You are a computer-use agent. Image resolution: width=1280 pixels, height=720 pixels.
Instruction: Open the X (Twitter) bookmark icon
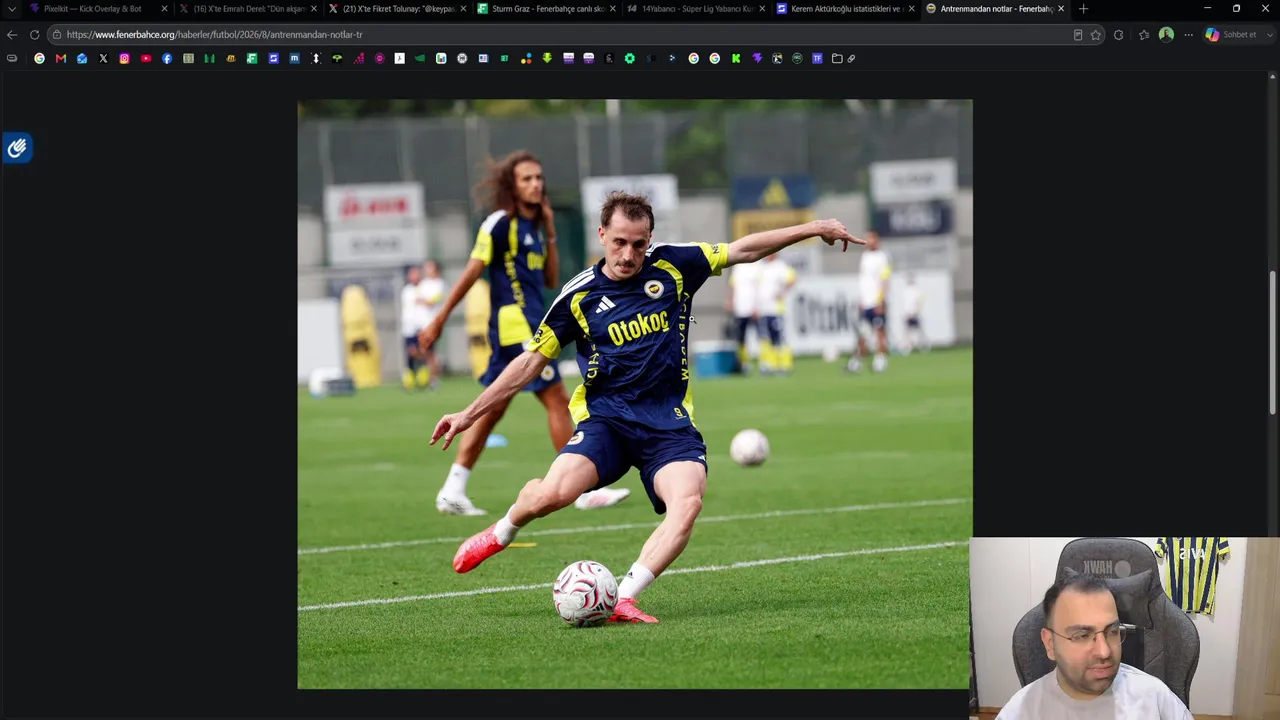pyautogui.click(x=103, y=58)
